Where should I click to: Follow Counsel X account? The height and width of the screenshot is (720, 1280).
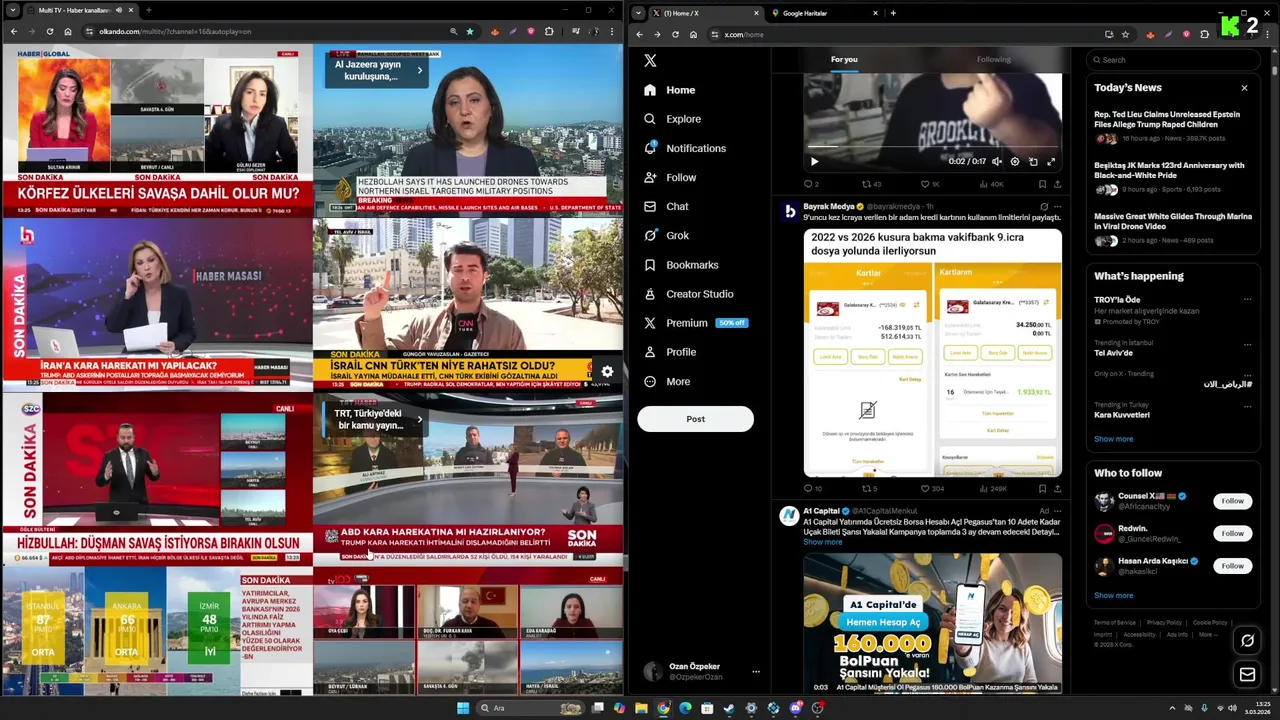[1232, 501]
